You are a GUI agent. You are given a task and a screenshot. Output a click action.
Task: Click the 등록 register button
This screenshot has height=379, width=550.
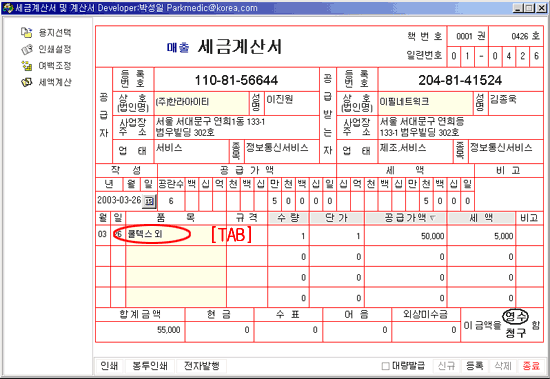coord(475,366)
